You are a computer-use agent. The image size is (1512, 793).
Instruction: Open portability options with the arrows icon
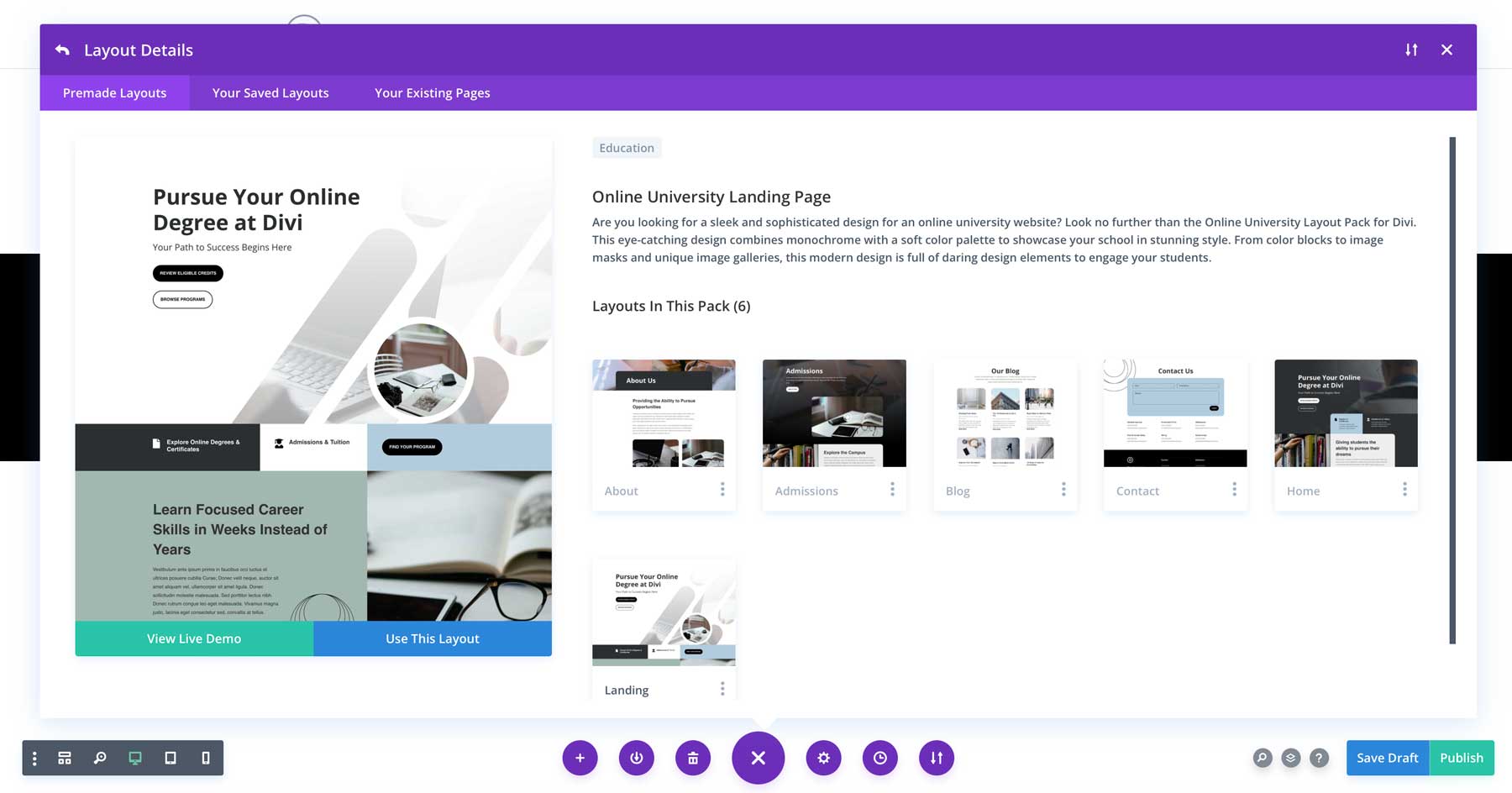click(x=936, y=758)
